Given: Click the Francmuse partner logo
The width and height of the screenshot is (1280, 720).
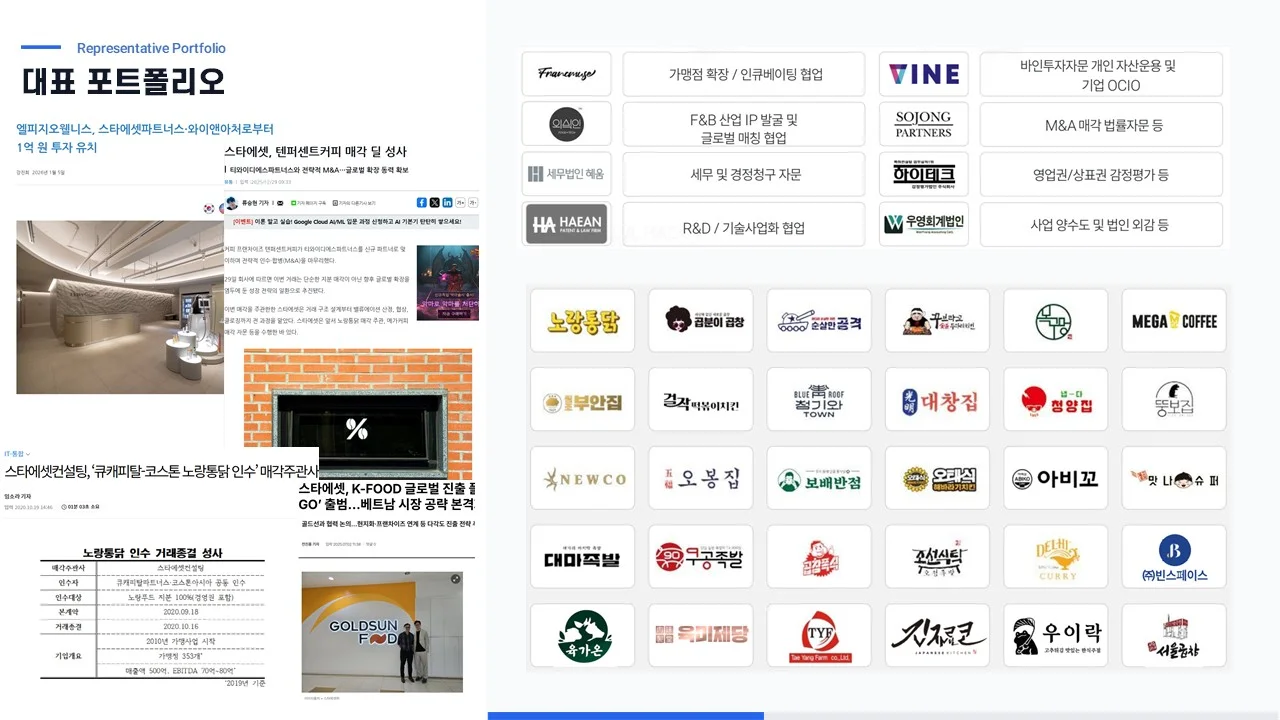Looking at the screenshot, I should [x=566, y=74].
